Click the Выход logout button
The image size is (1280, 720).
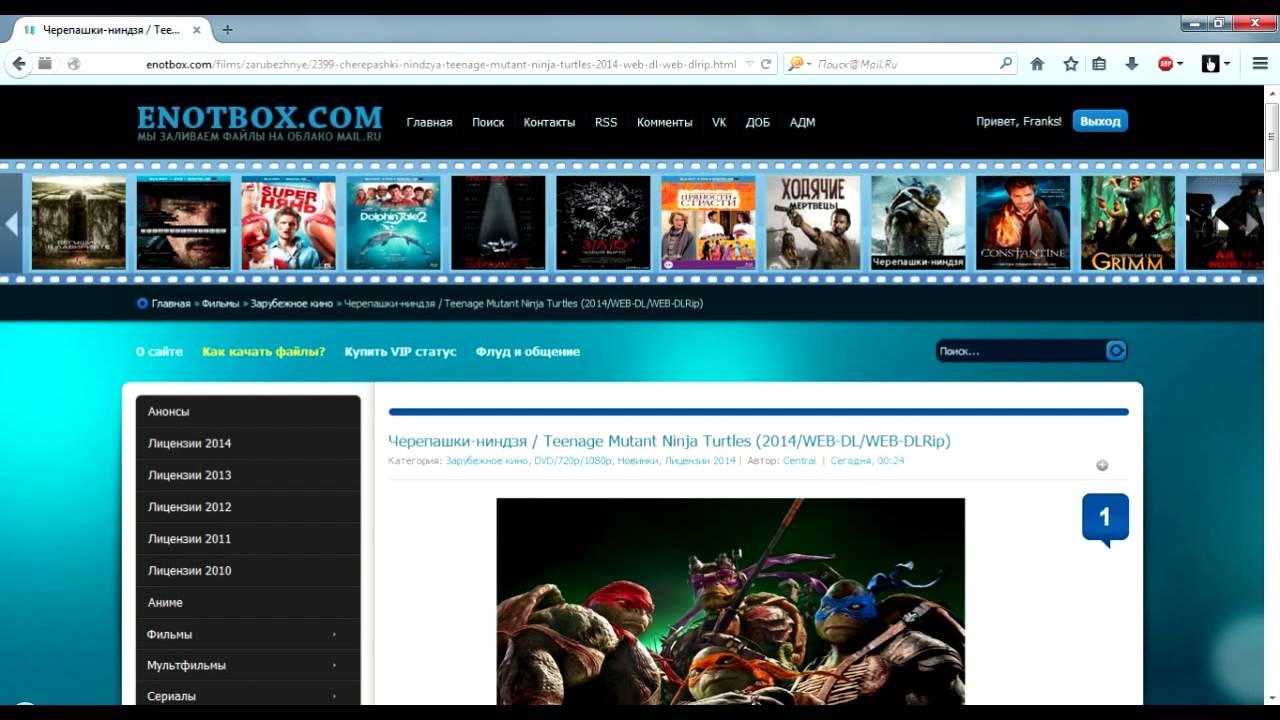1100,121
